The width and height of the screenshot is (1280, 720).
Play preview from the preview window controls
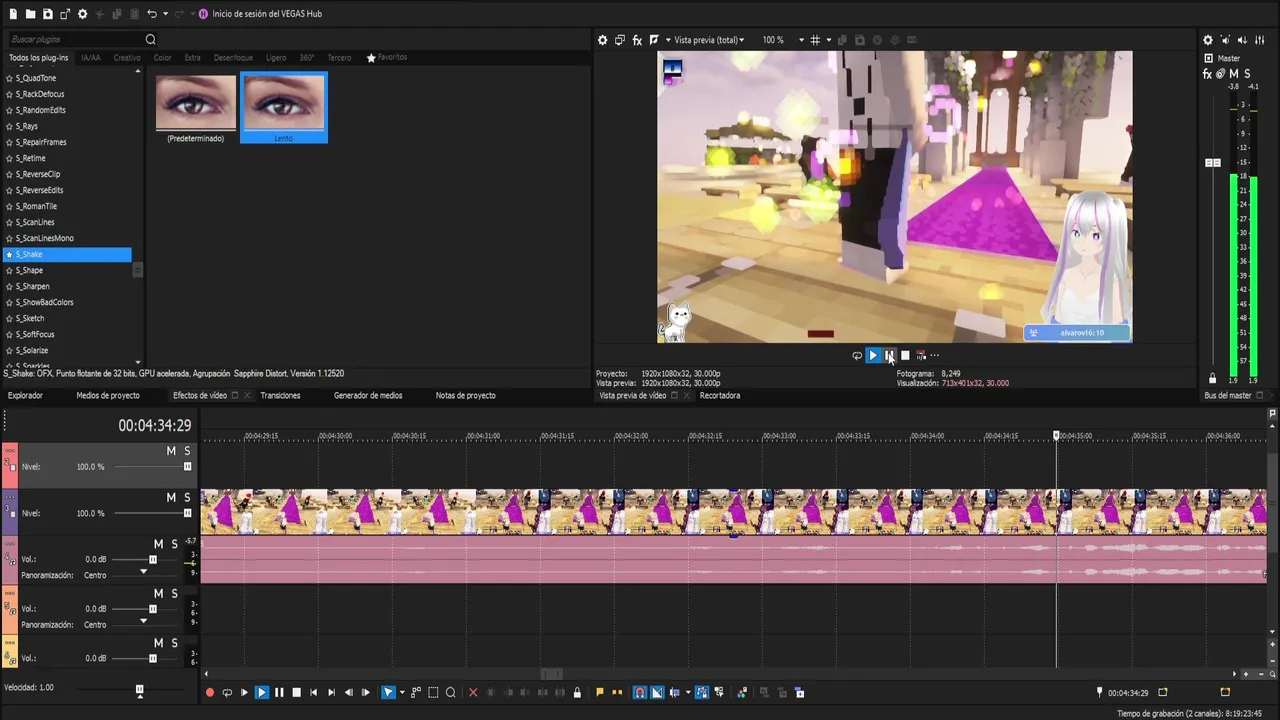point(873,355)
